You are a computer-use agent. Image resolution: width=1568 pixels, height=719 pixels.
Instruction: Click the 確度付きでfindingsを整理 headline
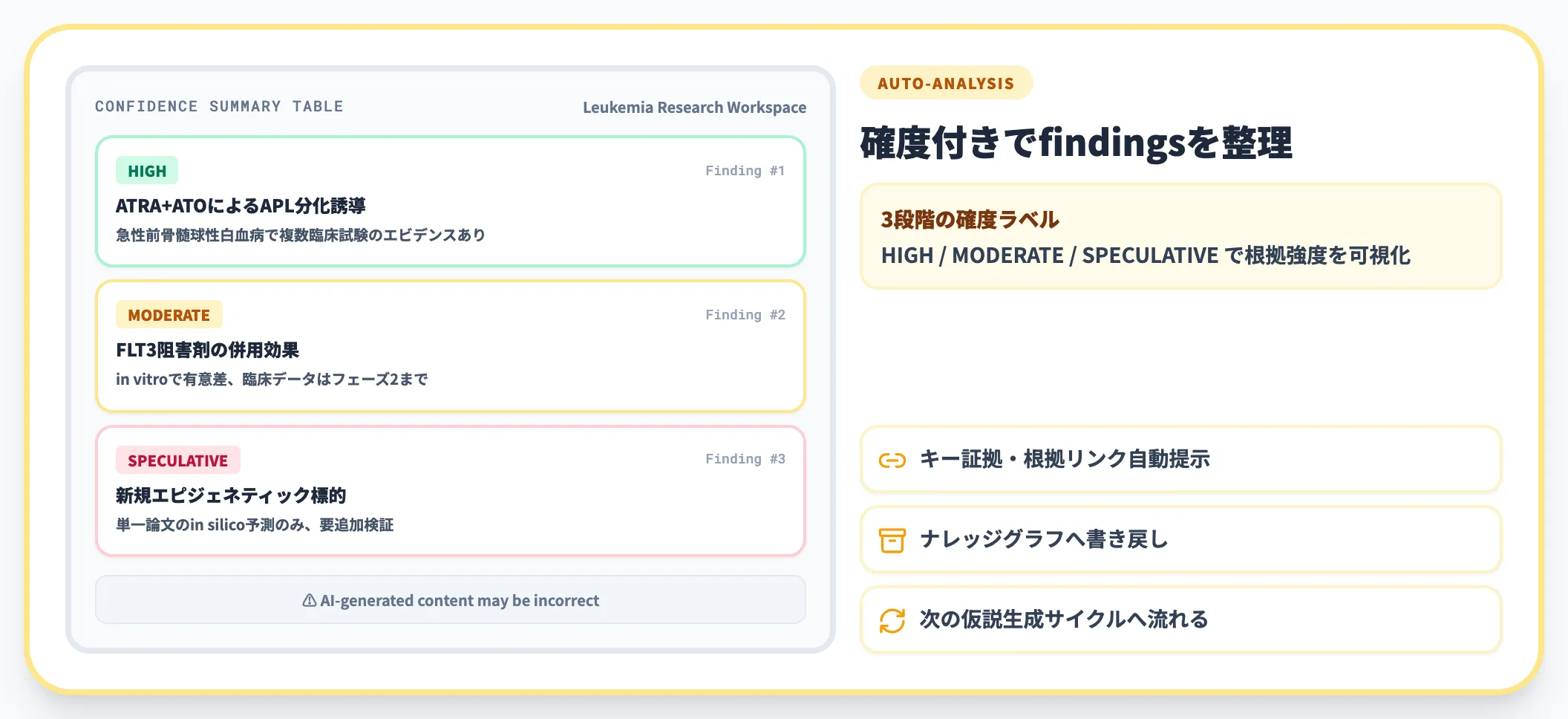[x=1076, y=143]
